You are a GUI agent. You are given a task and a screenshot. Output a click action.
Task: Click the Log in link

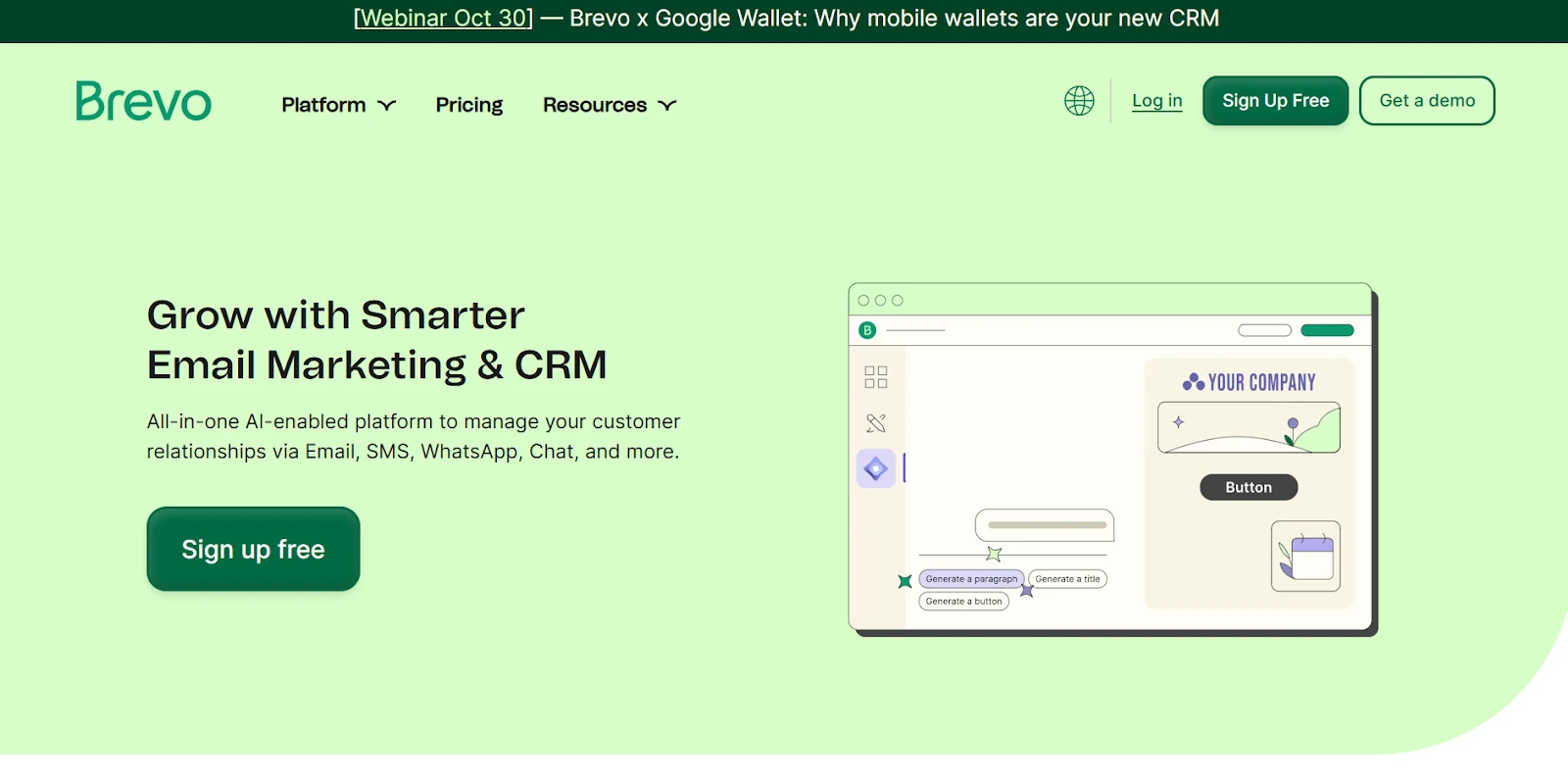1156,101
